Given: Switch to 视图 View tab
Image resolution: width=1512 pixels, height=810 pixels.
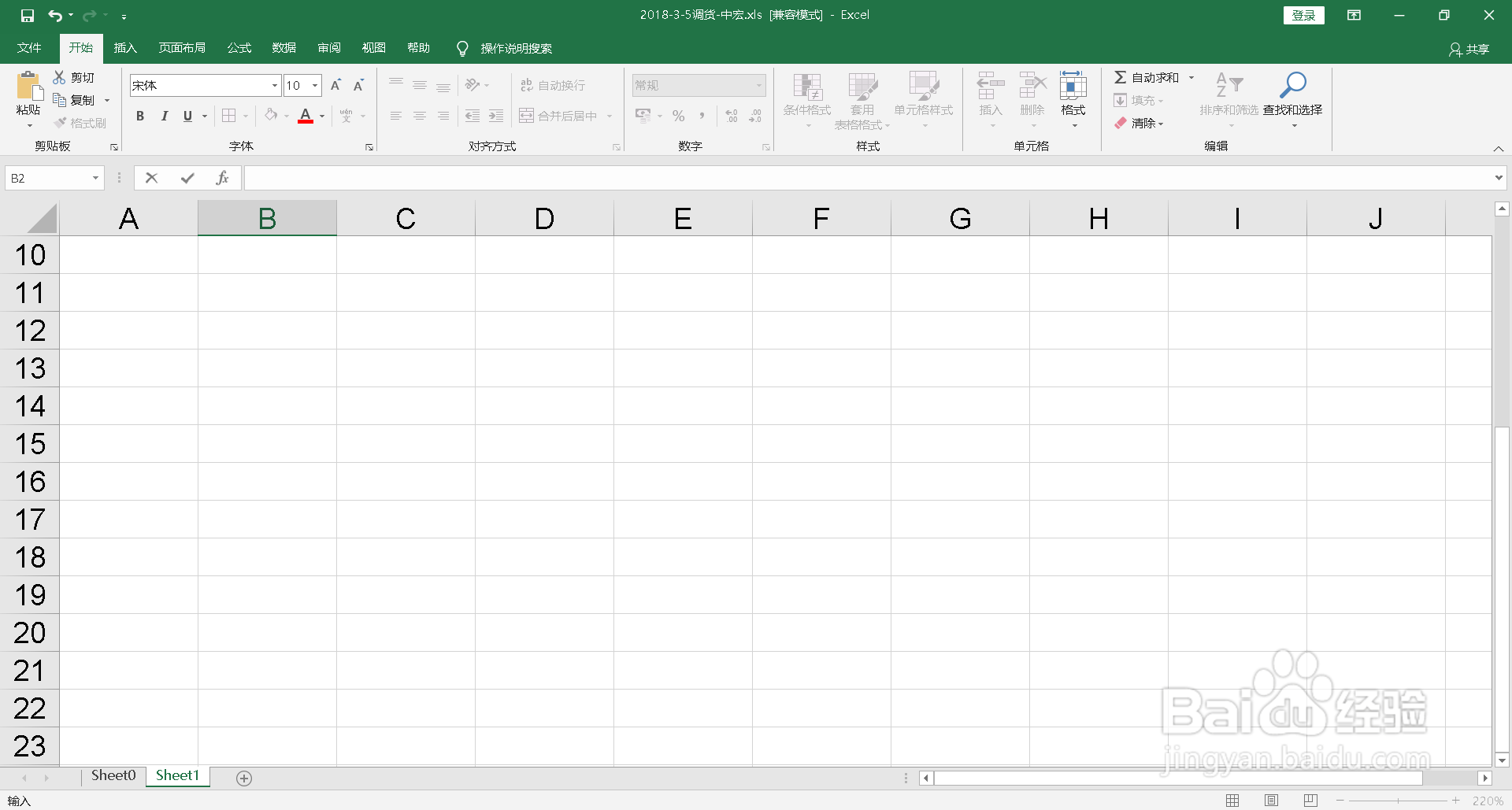Looking at the screenshot, I should pyautogui.click(x=374, y=48).
